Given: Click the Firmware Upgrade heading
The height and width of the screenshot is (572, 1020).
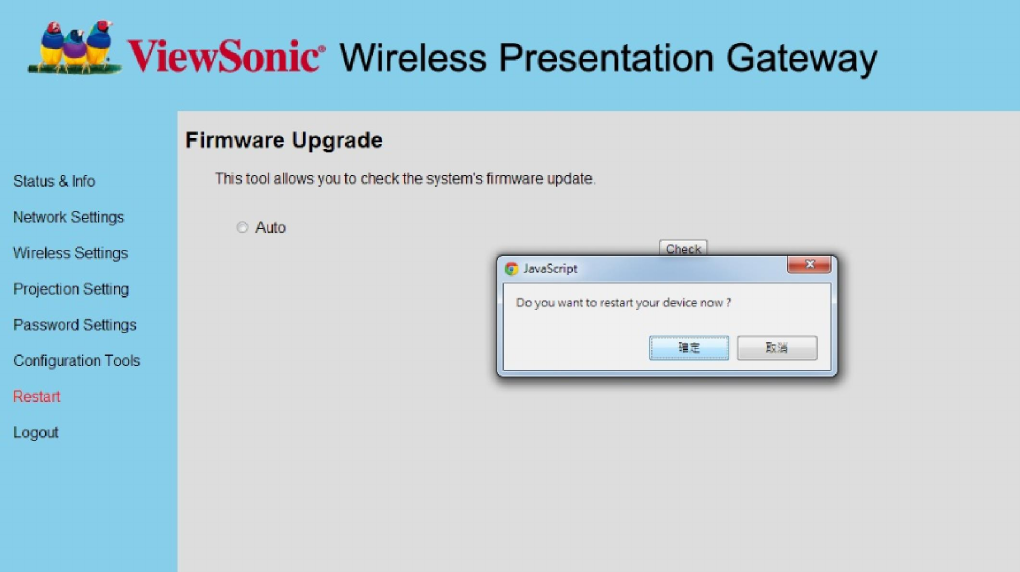Looking at the screenshot, I should click(284, 140).
